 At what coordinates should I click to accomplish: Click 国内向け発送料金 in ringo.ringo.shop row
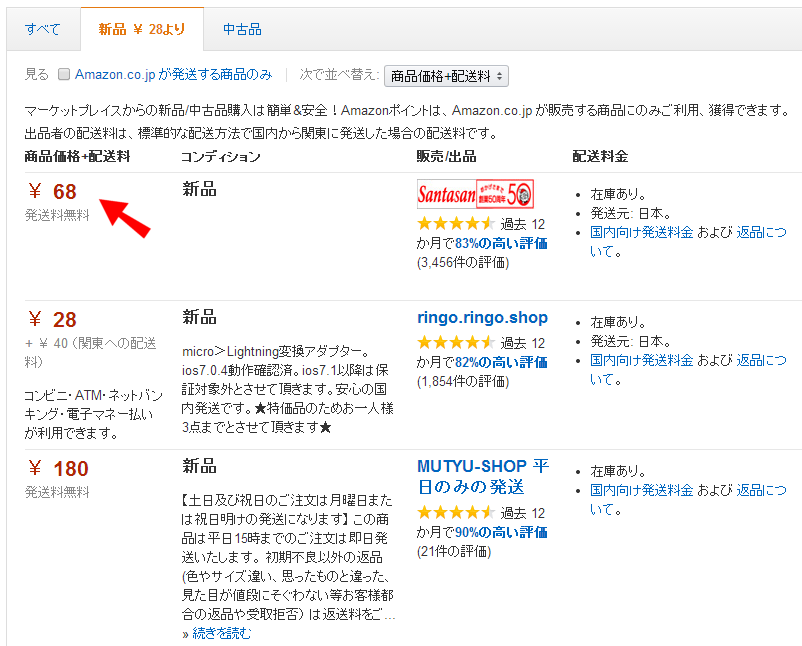point(641,360)
